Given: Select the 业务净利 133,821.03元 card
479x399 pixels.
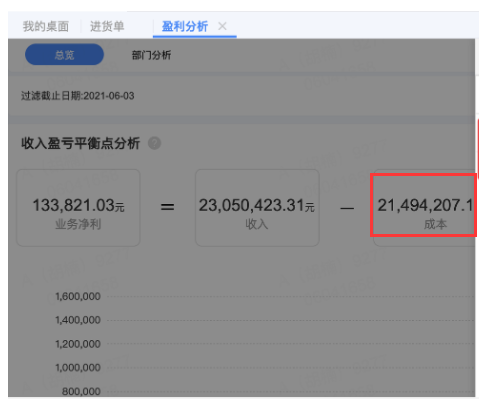Looking at the screenshot, I should (78, 208).
